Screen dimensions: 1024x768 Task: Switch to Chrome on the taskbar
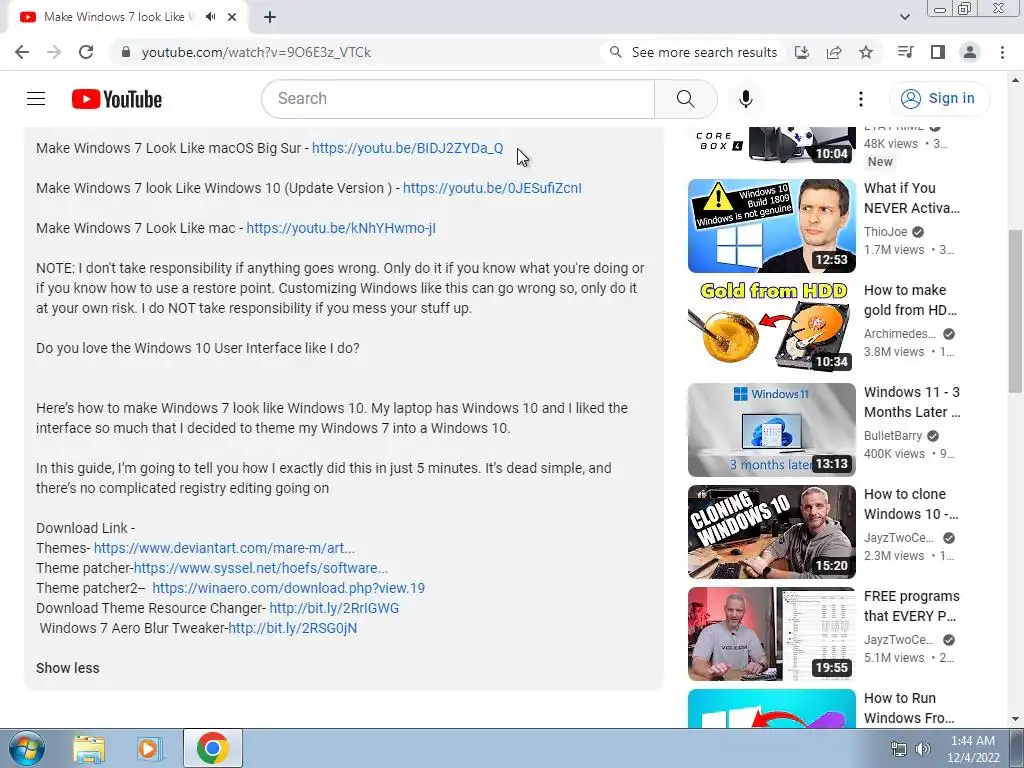[x=212, y=748]
